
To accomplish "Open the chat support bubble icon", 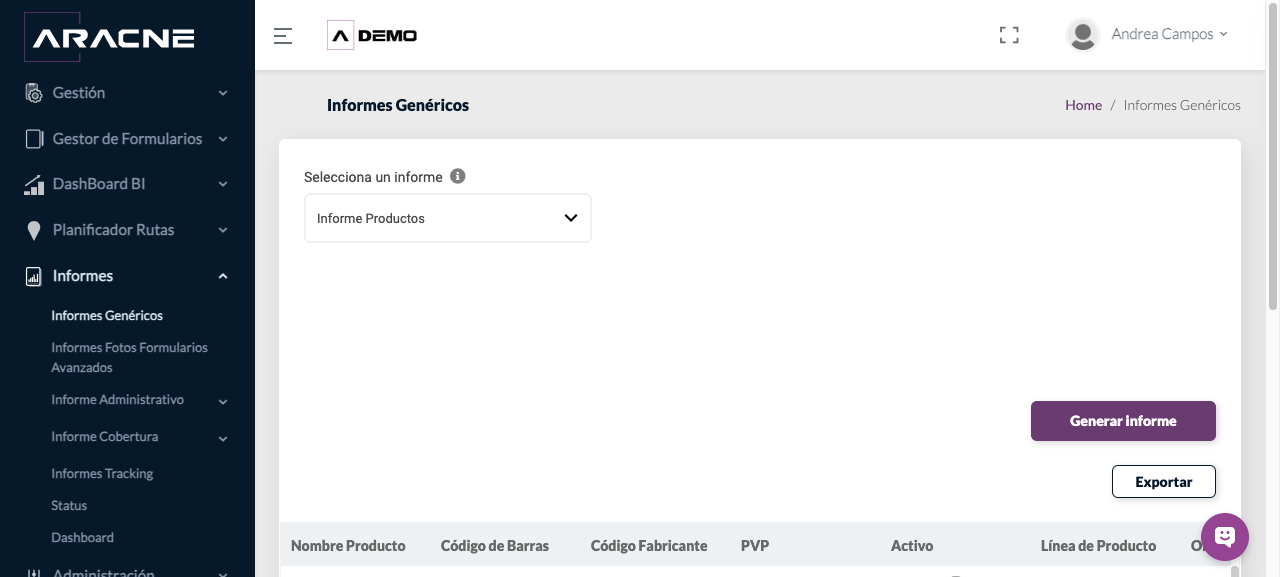I will (x=1225, y=537).
